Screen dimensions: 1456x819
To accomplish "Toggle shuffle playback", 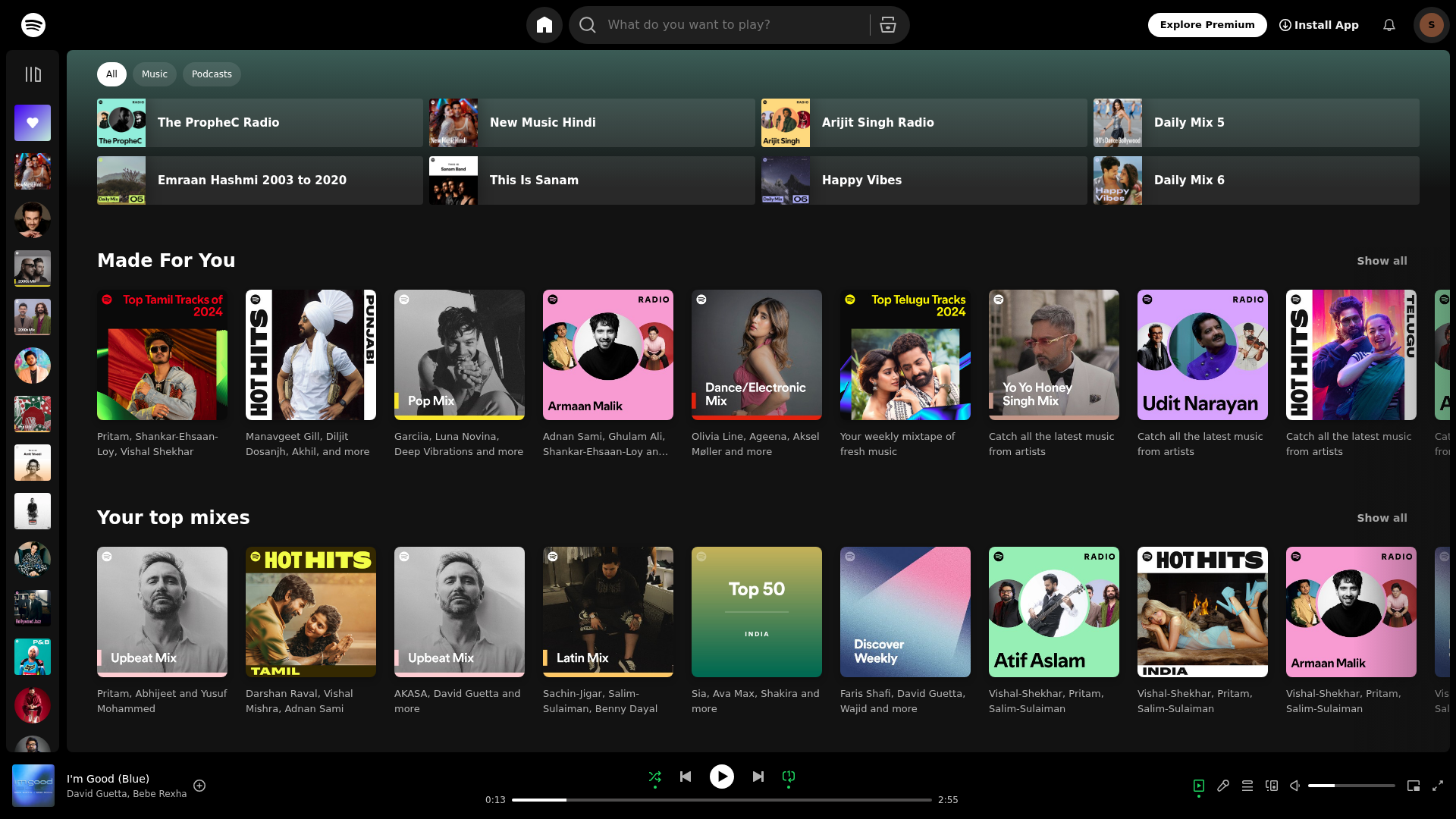I will (655, 777).
